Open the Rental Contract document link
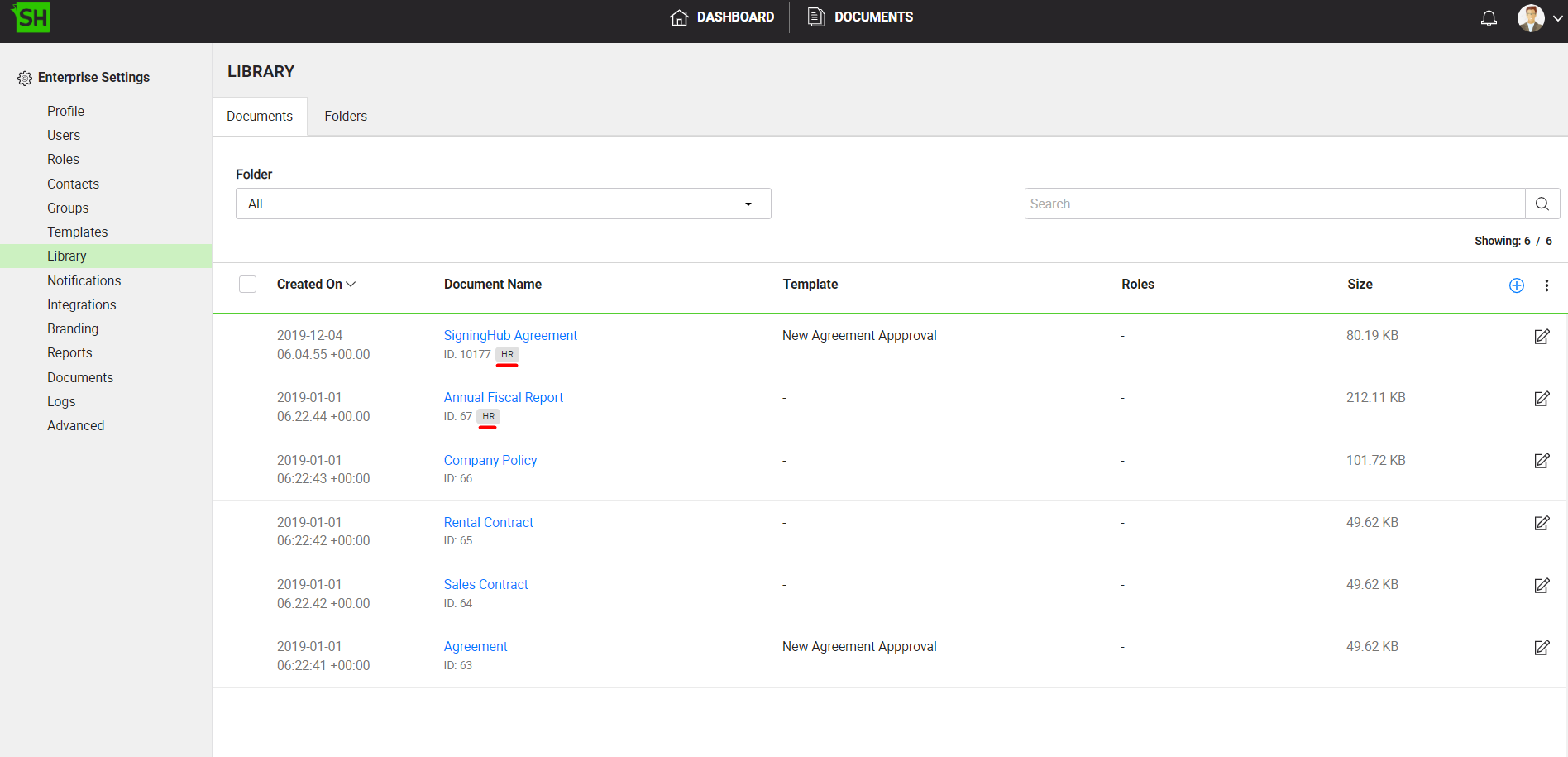The image size is (1568, 757). tap(488, 523)
